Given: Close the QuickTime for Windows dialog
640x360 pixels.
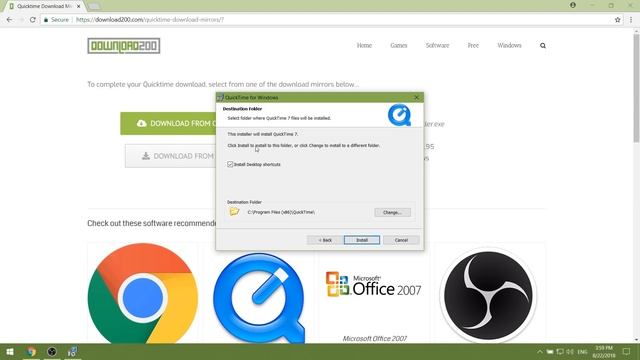Looking at the screenshot, I should (416, 97).
